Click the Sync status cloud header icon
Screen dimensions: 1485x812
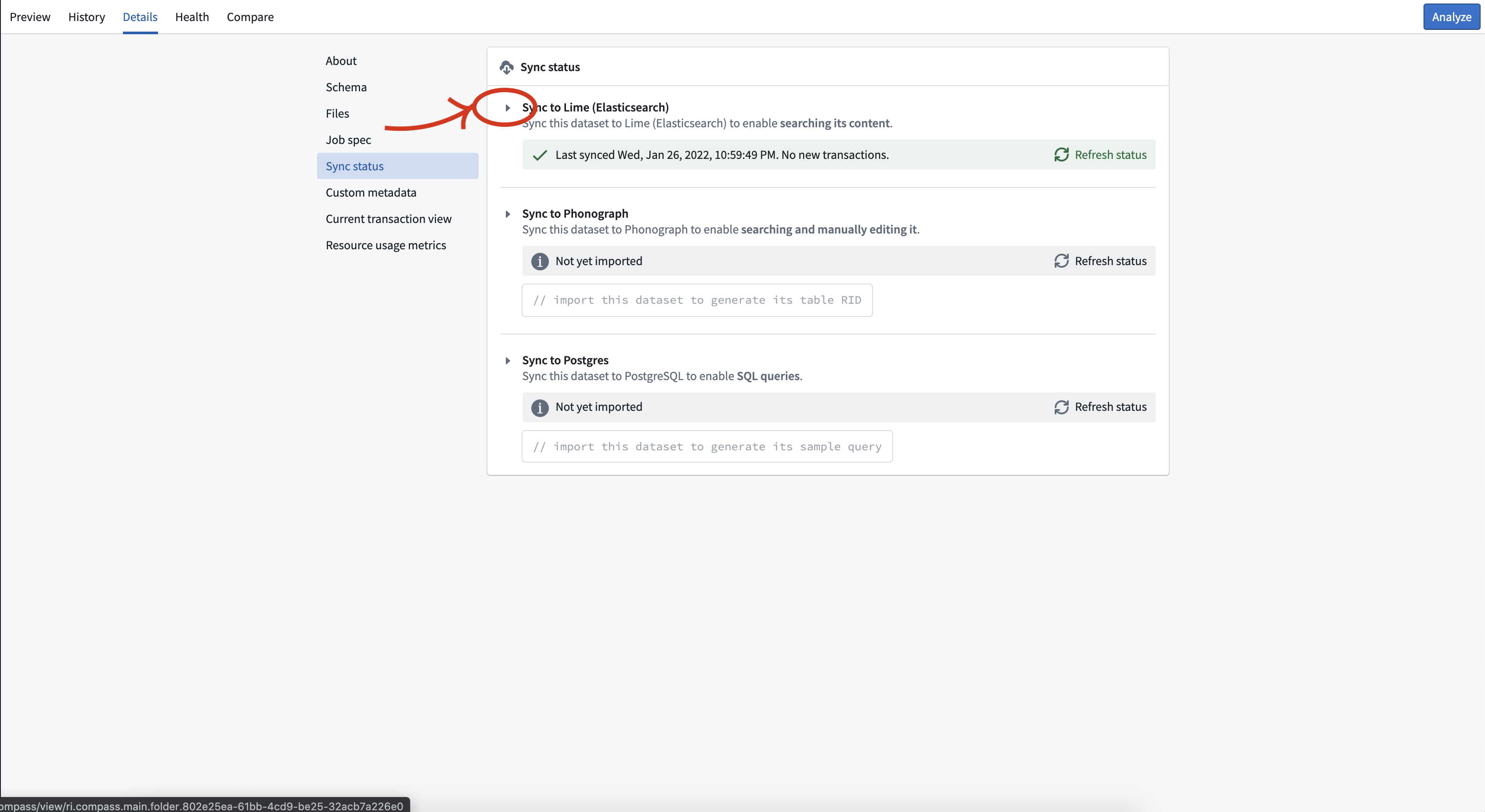pos(506,68)
